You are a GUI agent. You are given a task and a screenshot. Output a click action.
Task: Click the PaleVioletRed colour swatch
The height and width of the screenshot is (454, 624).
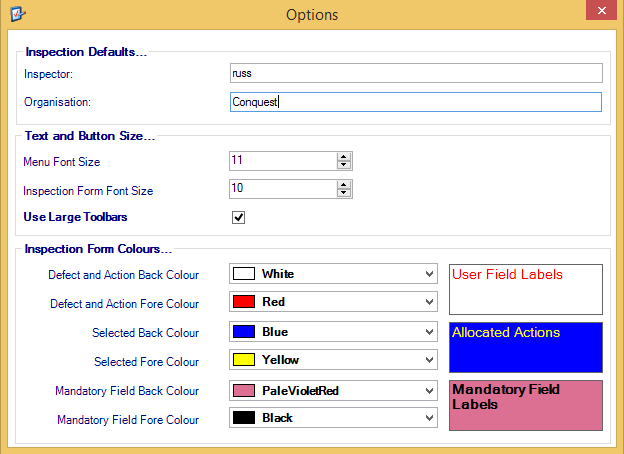pos(244,390)
